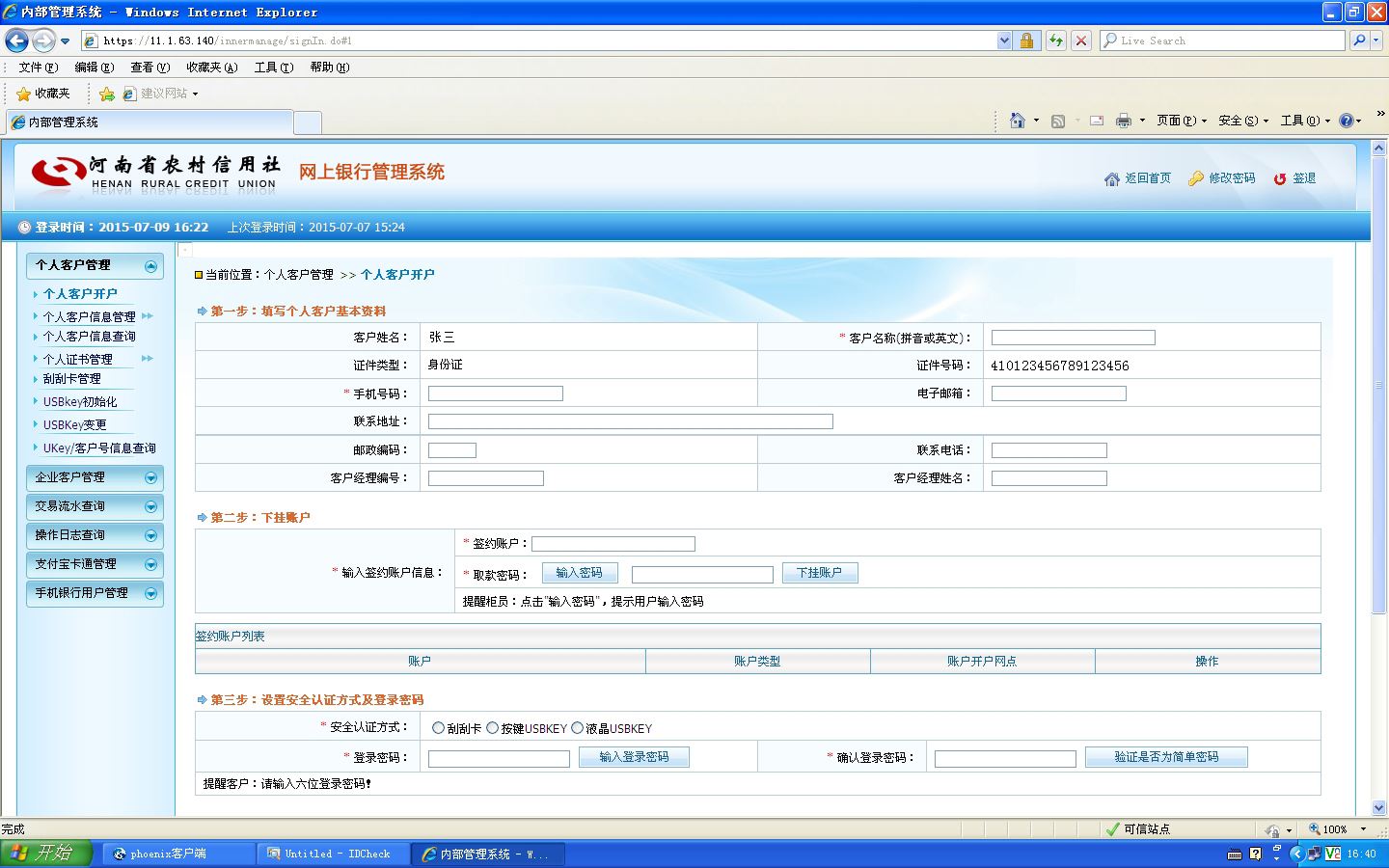The height and width of the screenshot is (868, 1389).
Task: Click 签退 sign-out link
Action: 1294,178
